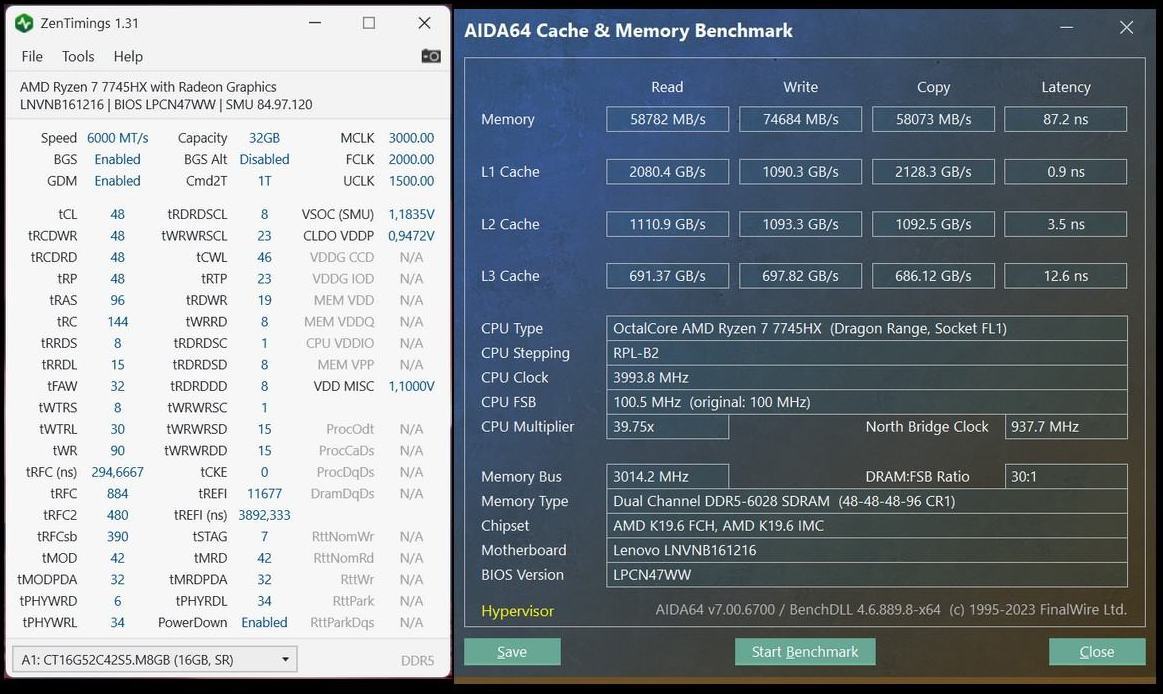Image resolution: width=1163 pixels, height=694 pixels.
Task: Click tREFI (ns) value 3892,333
Action: pyautogui.click(x=264, y=515)
